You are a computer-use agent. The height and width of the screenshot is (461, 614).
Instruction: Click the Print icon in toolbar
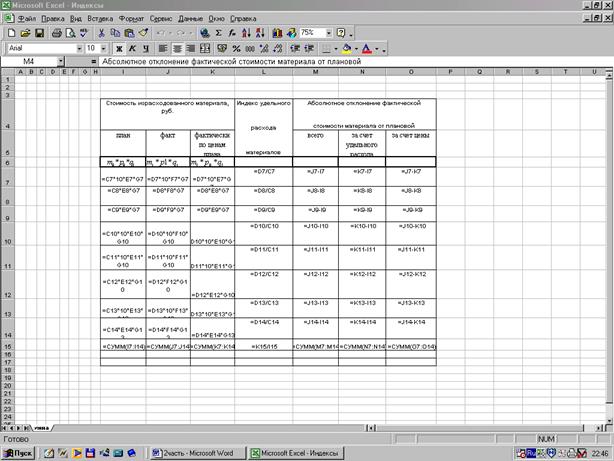click(x=57, y=33)
